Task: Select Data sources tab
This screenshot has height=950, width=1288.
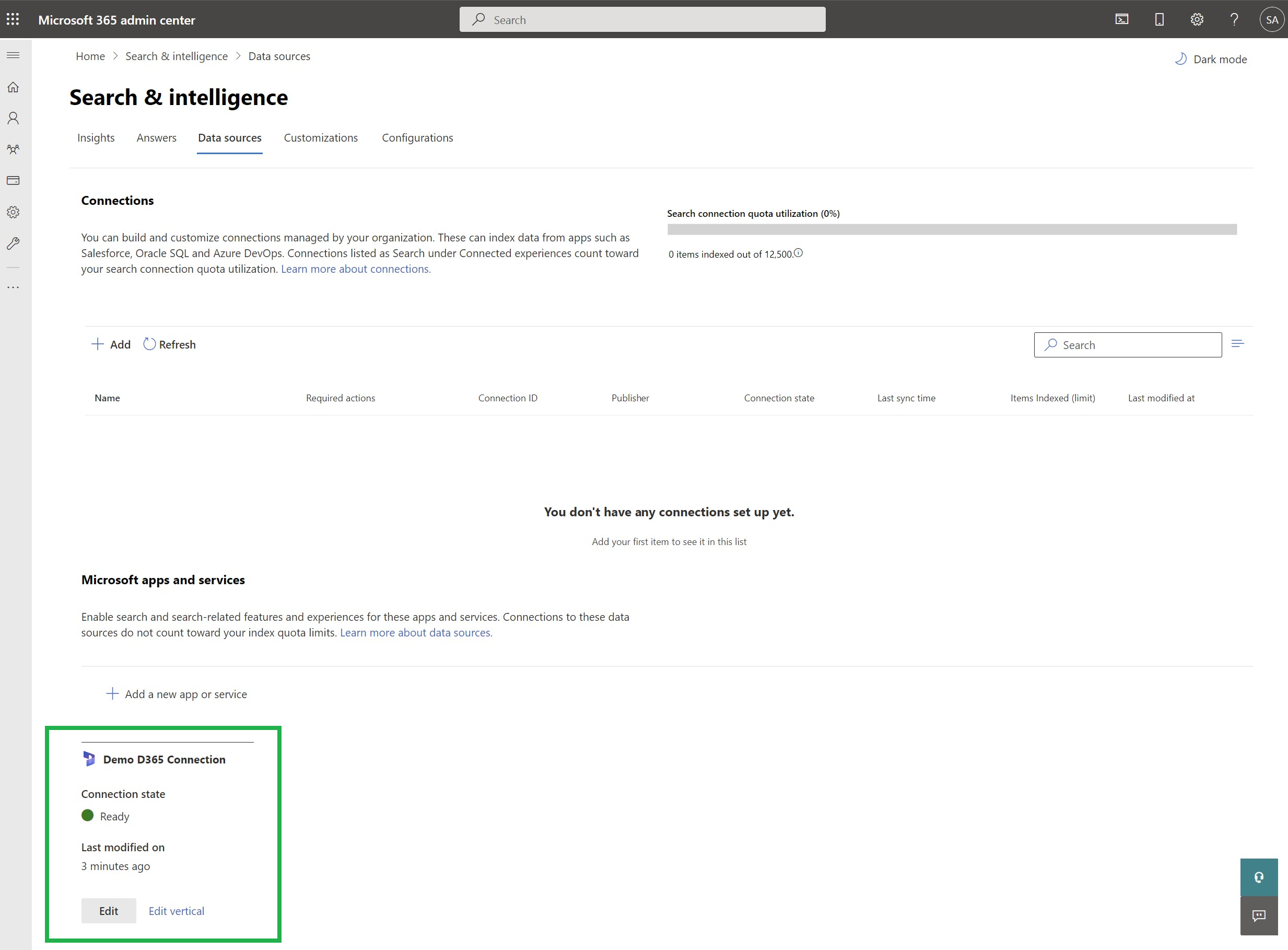Action: point(230,138)
